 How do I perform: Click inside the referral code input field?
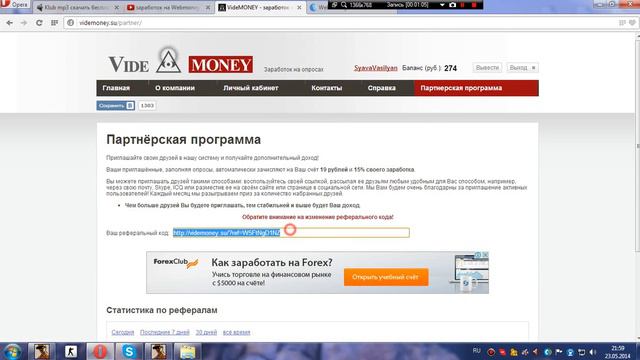click(x=291, y=233)
